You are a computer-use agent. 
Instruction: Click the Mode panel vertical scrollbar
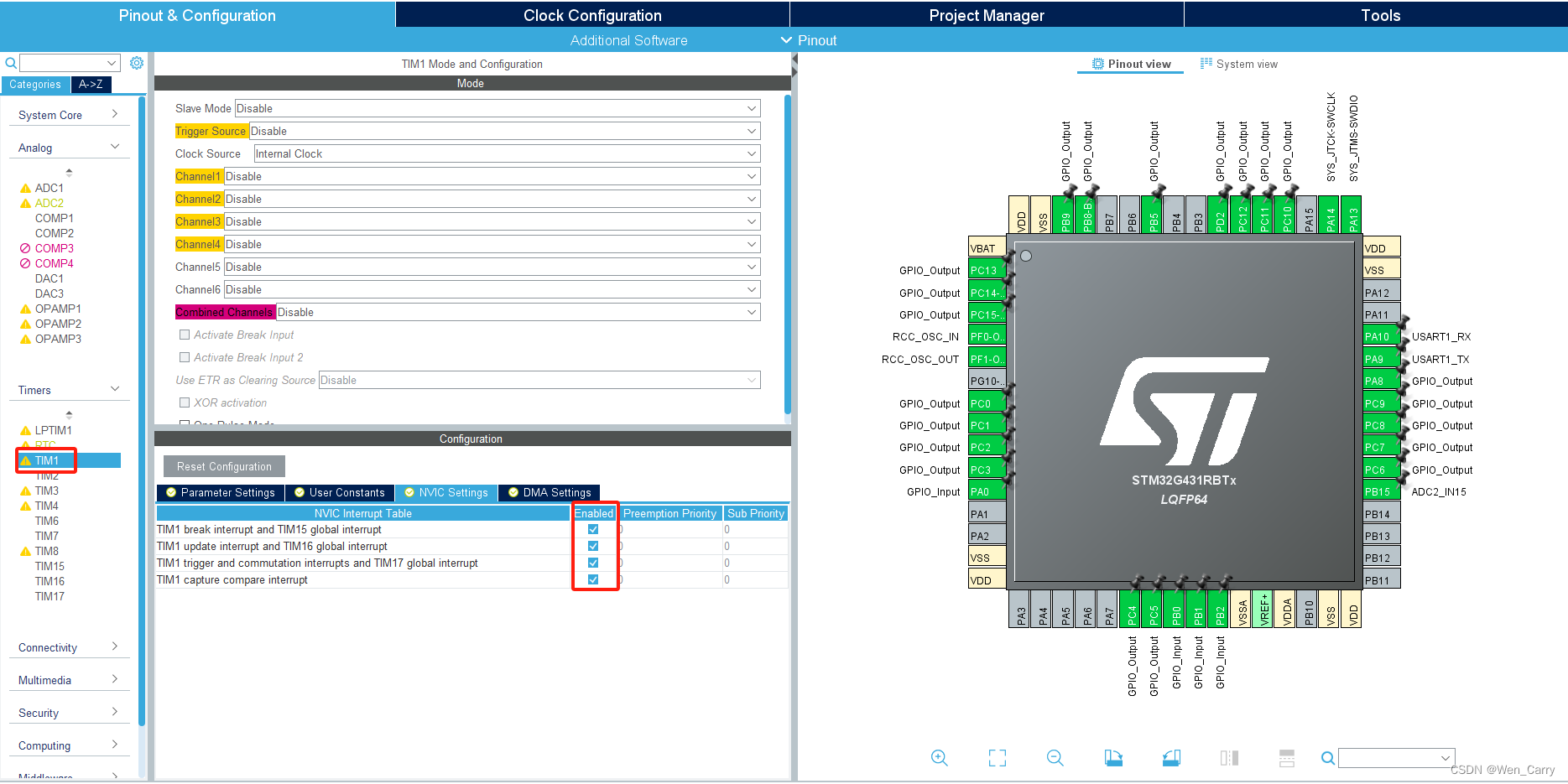click(787, 253)
